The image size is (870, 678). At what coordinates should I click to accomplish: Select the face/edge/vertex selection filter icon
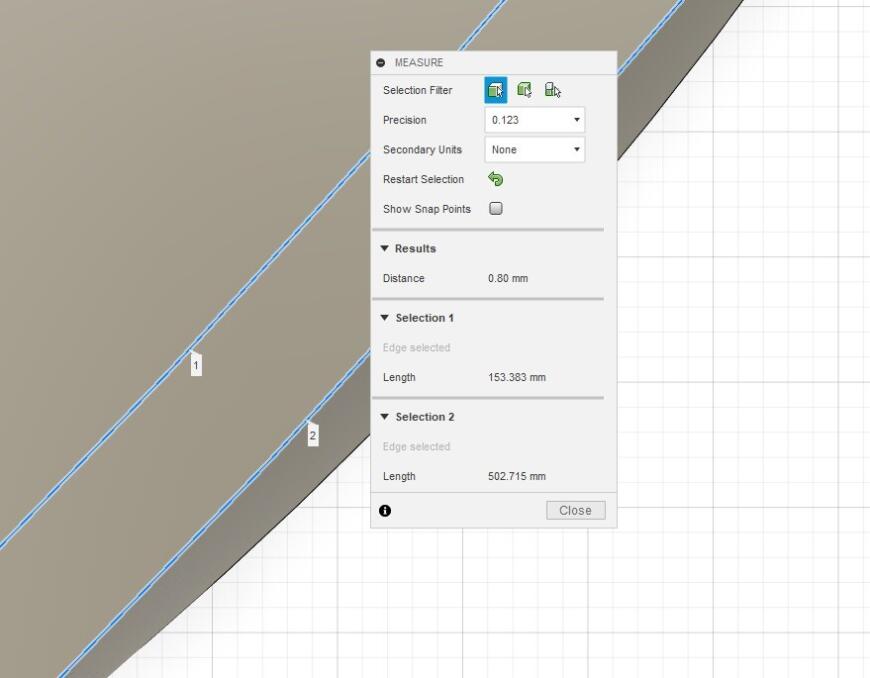point(495,90)
